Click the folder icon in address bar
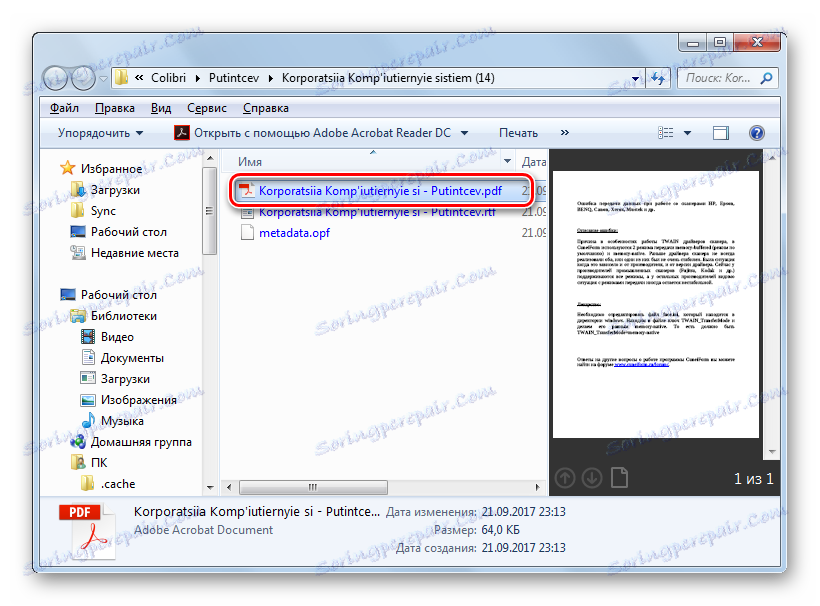The image size is (820, 606). point(121,78)
